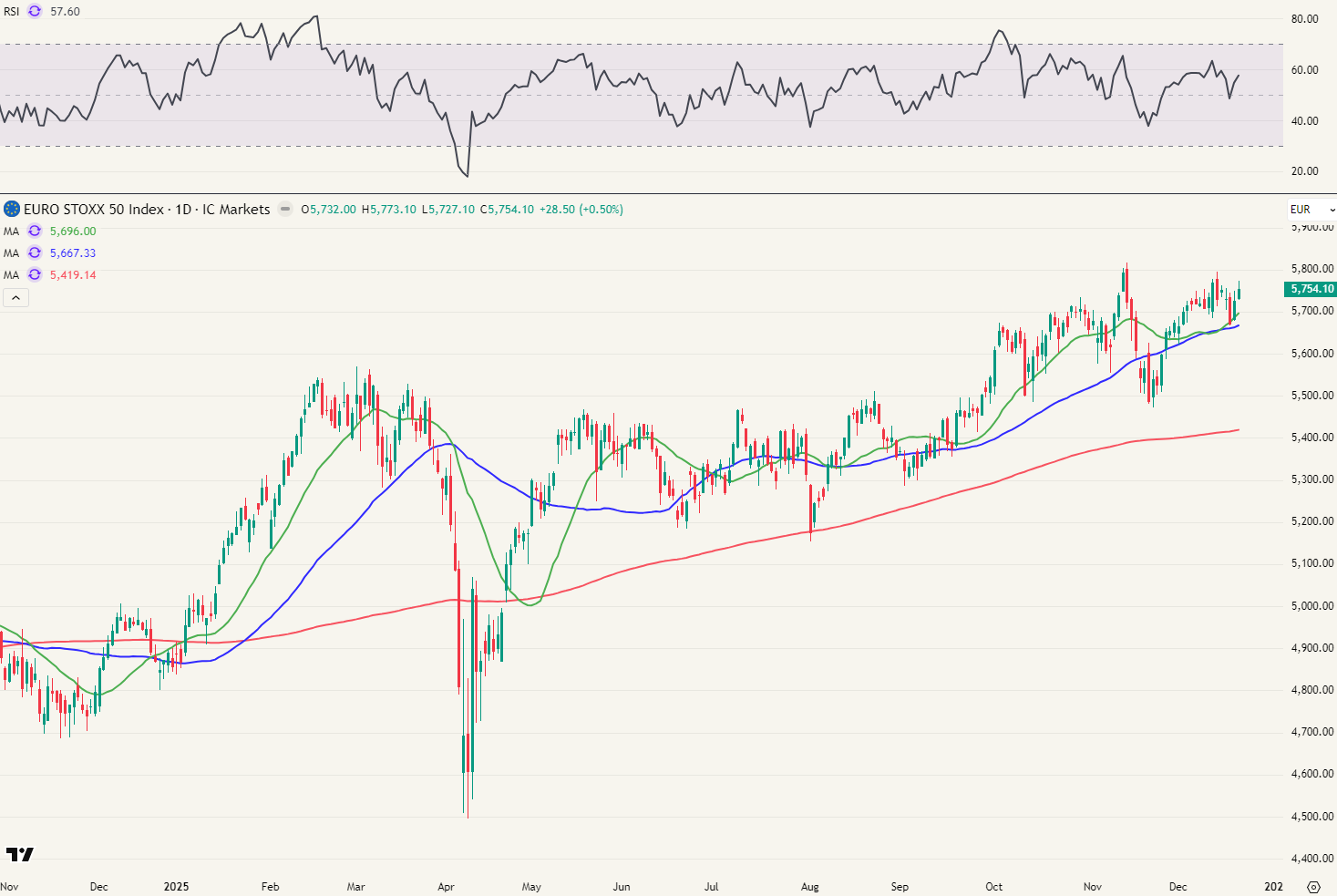Open the settings gear beside the time axis
The image size is (1337, 896).
[1314, 885]
